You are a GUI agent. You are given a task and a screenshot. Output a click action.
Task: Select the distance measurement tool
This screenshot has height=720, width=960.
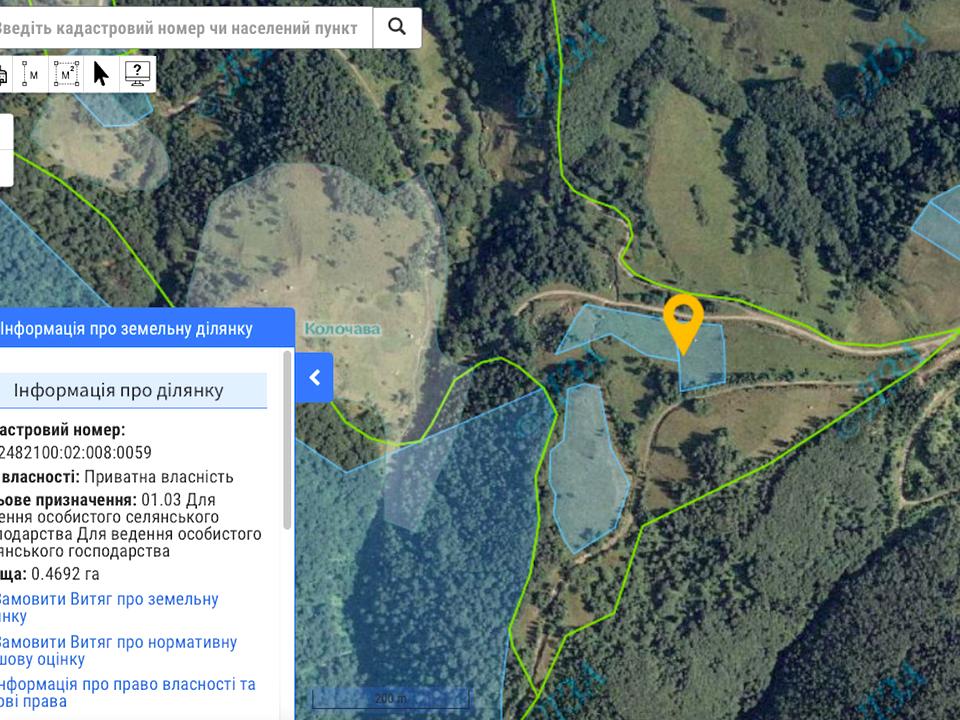pos(32,73)
